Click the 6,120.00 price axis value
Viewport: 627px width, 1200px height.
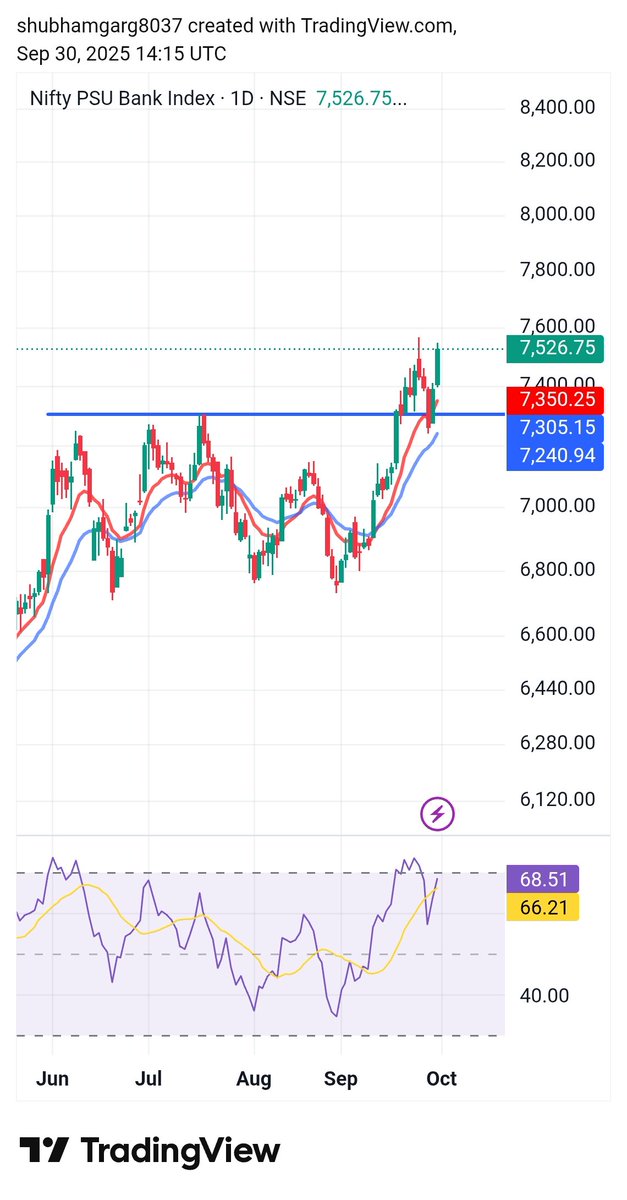[x=558, y=799]
